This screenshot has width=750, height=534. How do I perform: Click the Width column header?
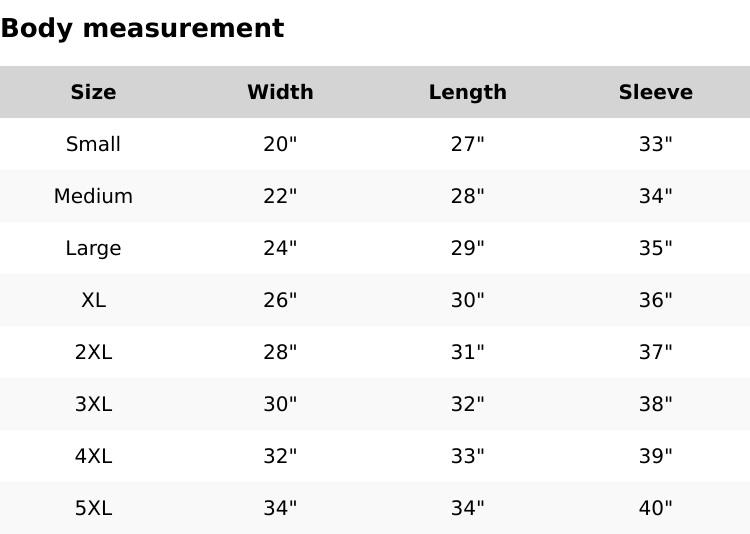280,92
